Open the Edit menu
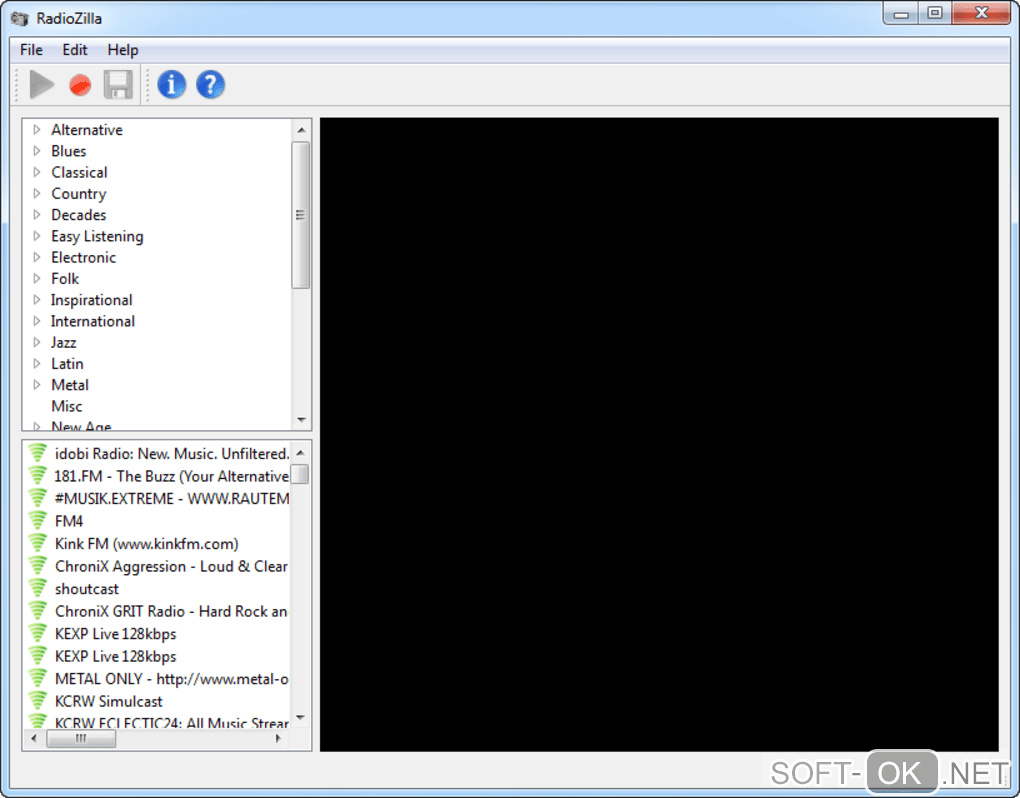This screenshot has height=798, width=1020. 75,50
